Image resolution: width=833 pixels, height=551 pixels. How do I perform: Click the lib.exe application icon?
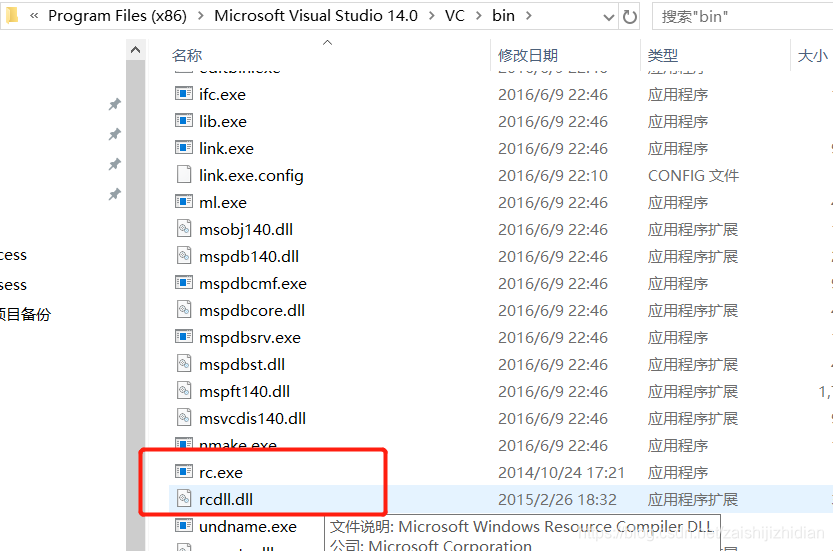tap(184, 121)
